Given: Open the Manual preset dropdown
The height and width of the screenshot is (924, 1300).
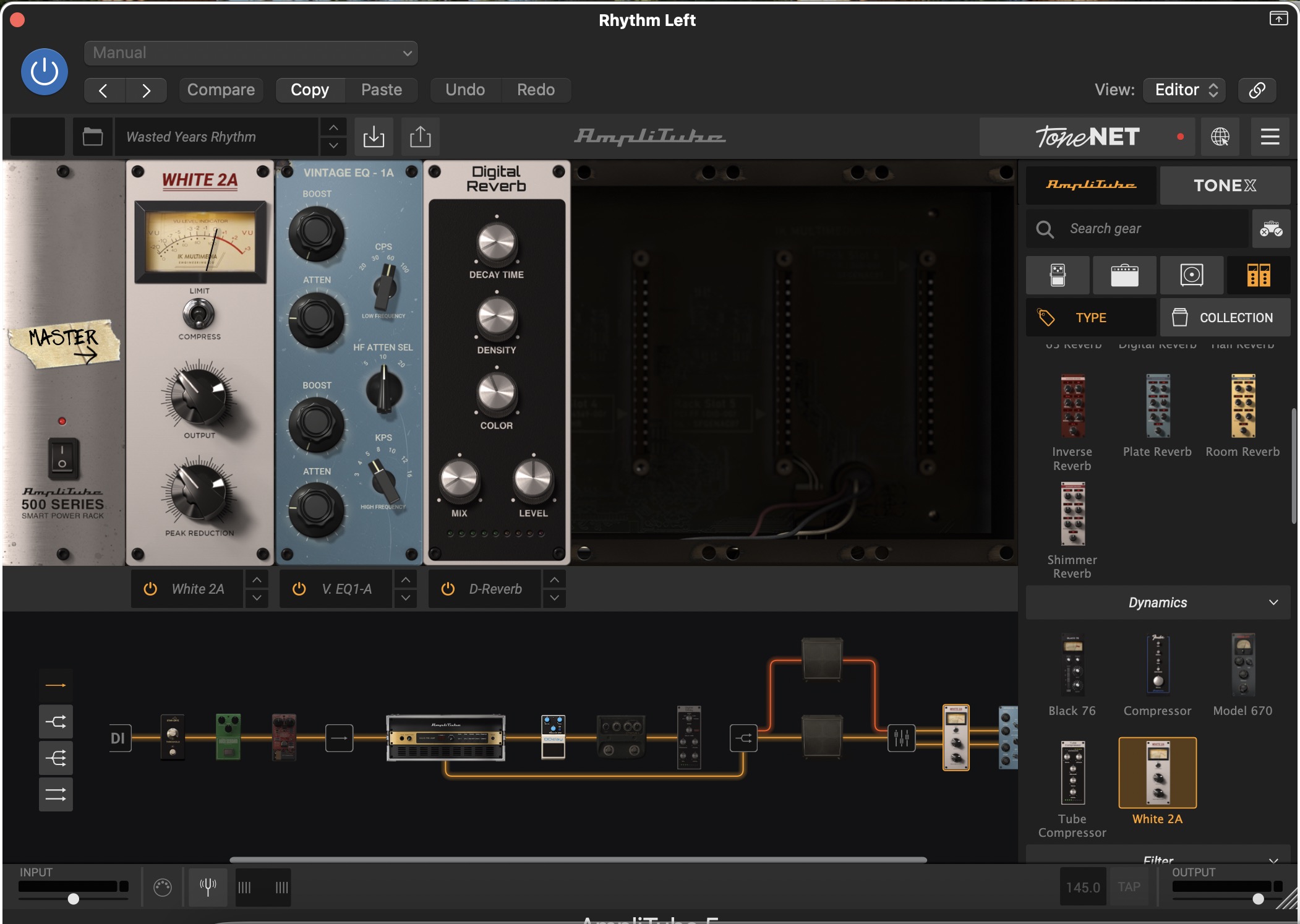Looking at the screenshot, I should [x=251, y=53].
